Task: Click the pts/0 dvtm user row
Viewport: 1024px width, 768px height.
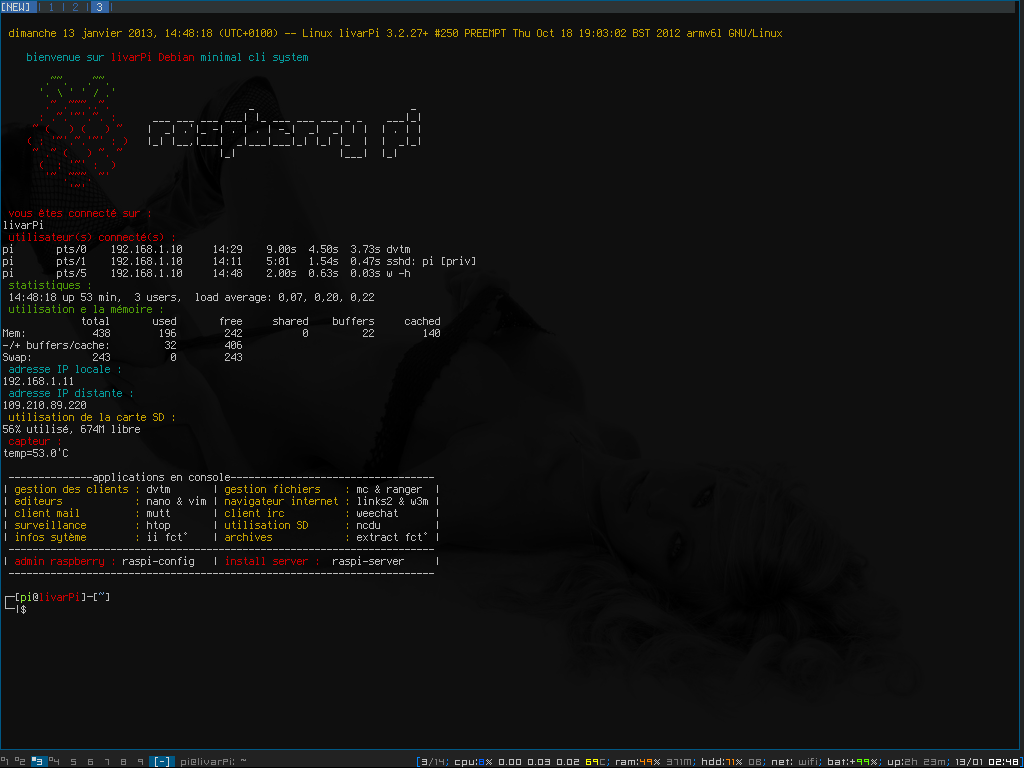Action: pyautogui.click(x=205, y=249)
